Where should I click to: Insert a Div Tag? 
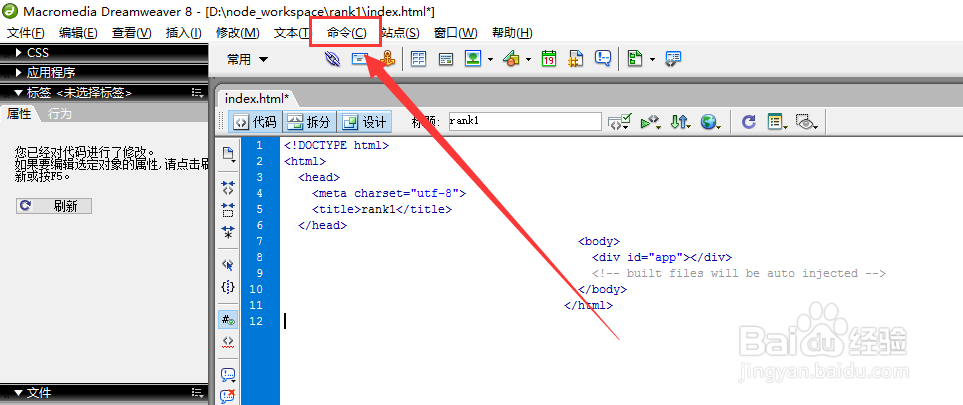click(446, 59)
